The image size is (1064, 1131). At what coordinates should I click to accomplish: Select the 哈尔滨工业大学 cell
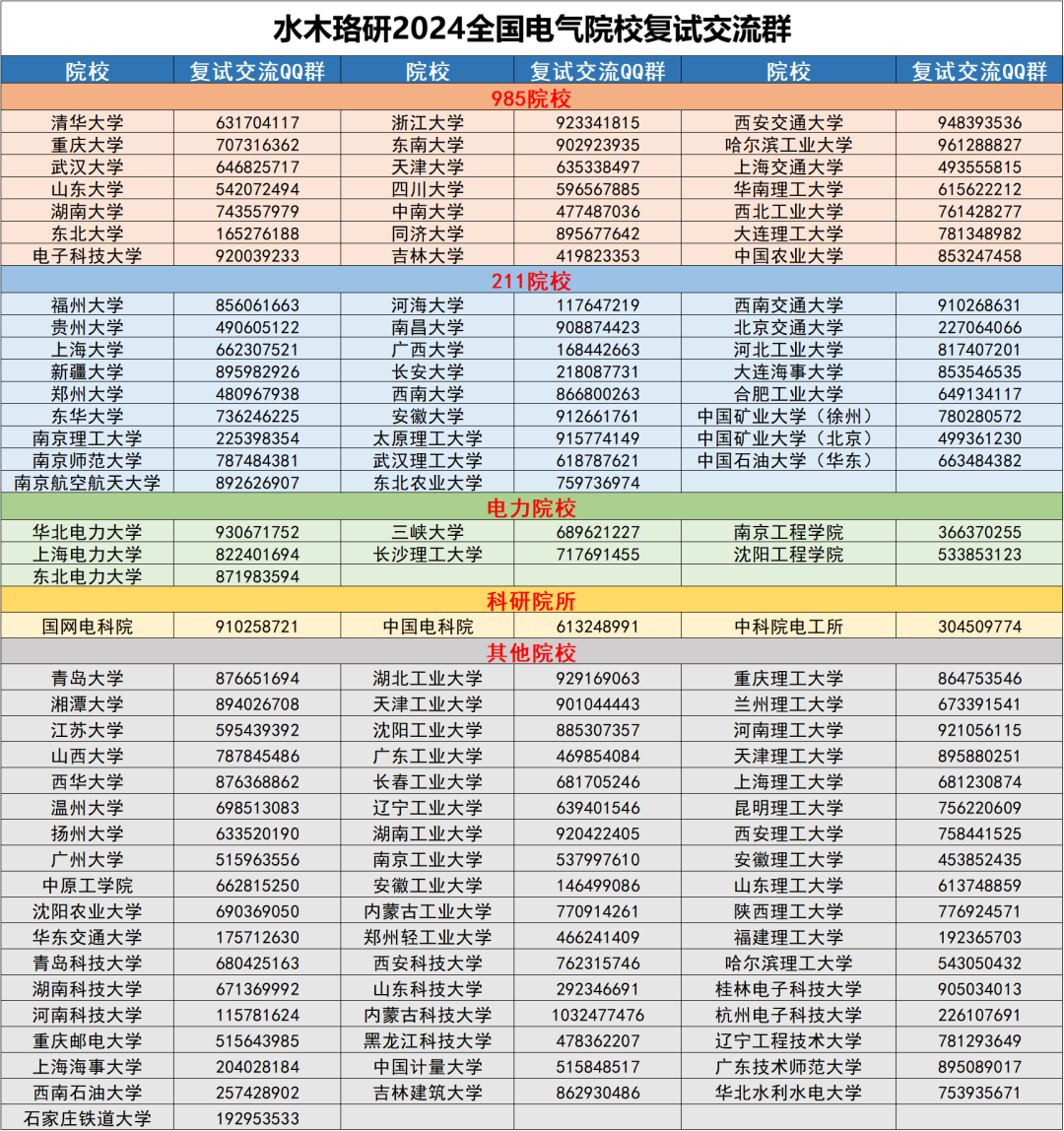pos(788,145)
